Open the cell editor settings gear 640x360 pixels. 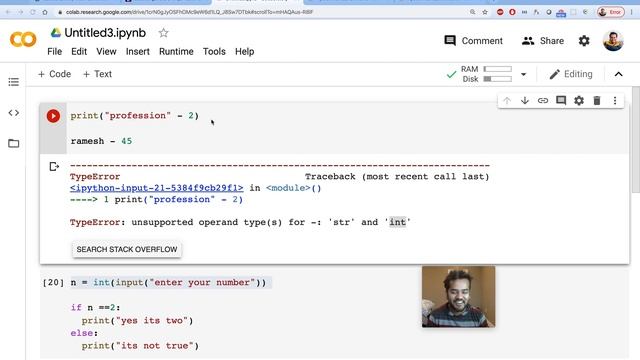click(x=579, y=100)
